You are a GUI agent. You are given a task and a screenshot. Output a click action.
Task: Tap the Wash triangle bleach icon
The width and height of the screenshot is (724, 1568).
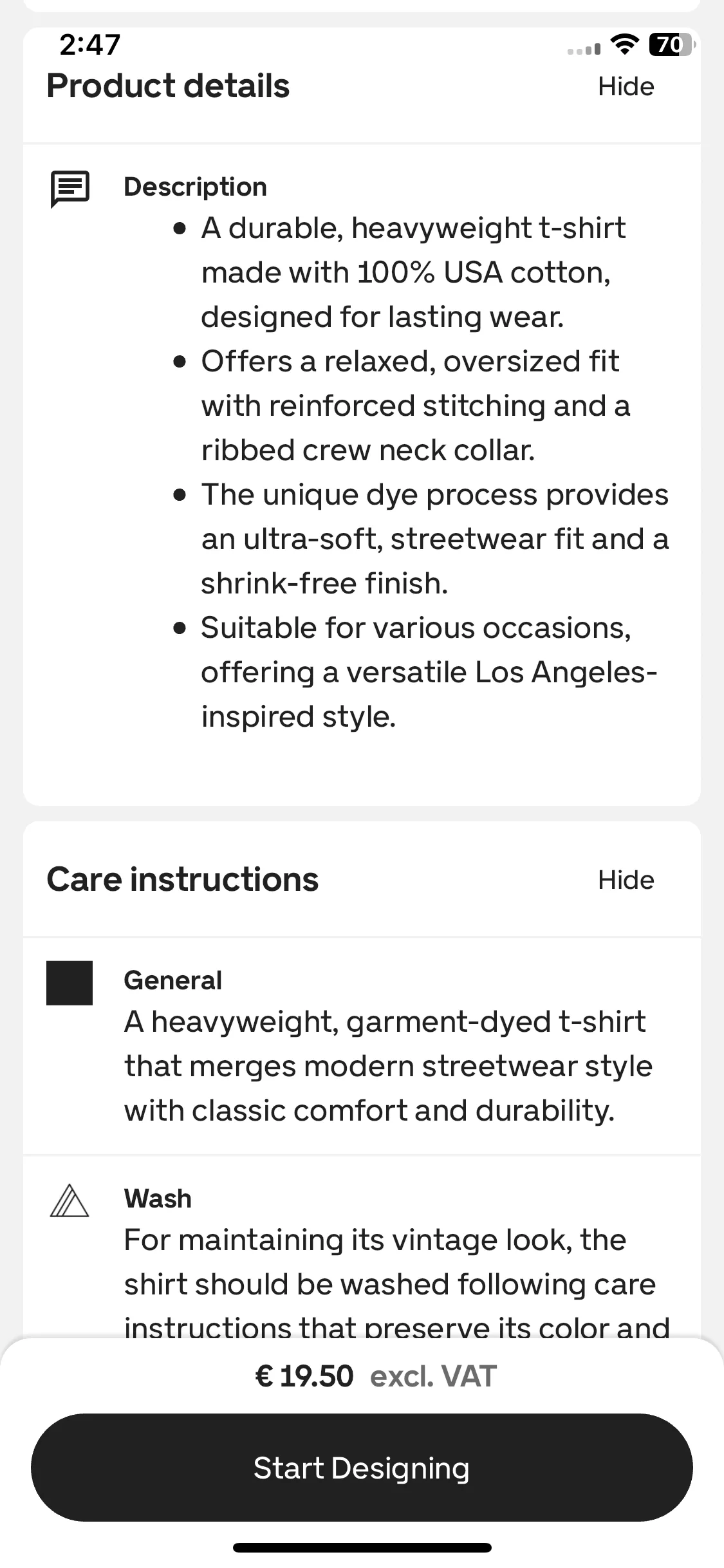pos(70,1201)
